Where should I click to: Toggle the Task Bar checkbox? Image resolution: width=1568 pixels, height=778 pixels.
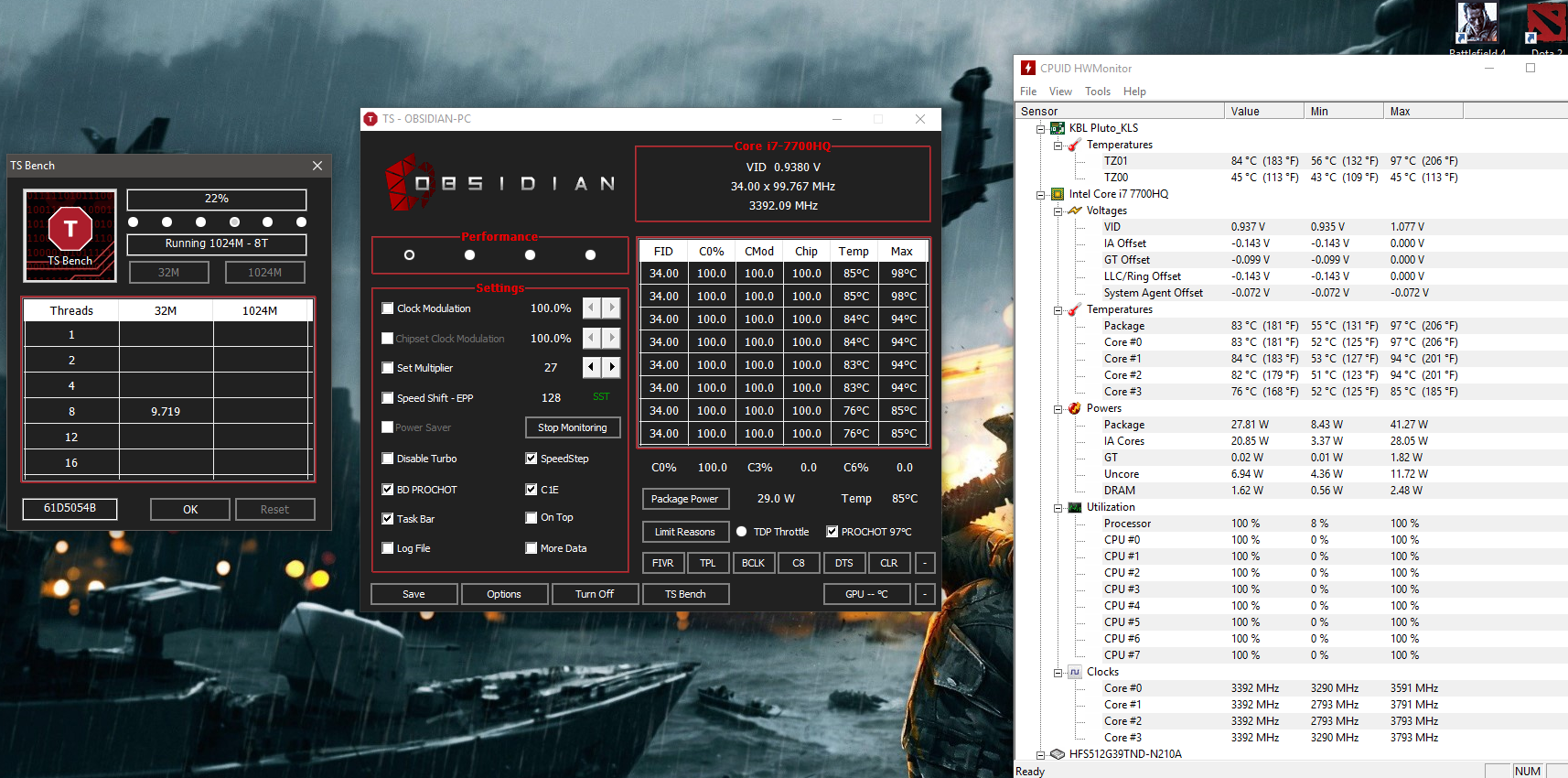(388, 519)
